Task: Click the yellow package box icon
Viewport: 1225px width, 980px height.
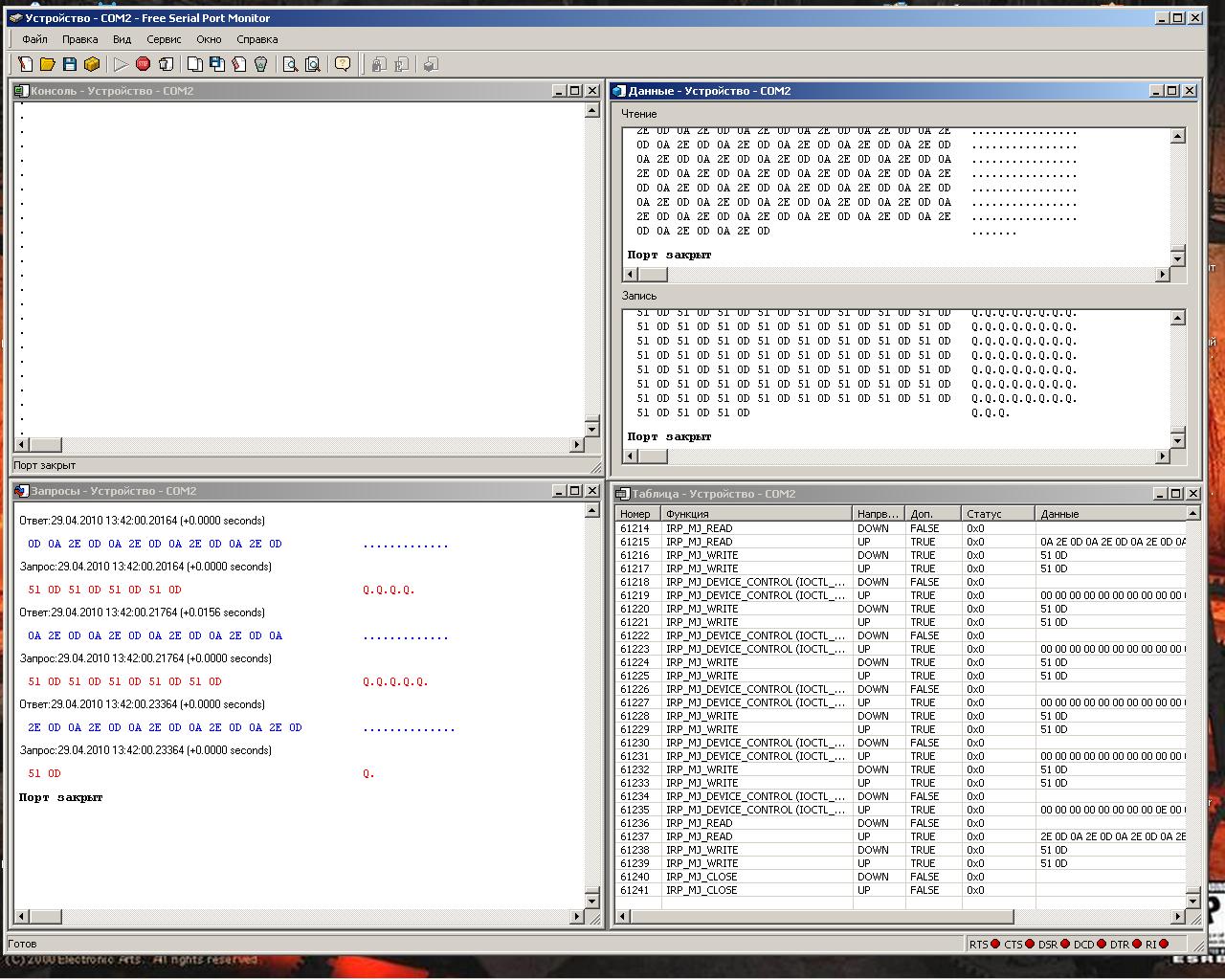Action: [x=92, y=64]
